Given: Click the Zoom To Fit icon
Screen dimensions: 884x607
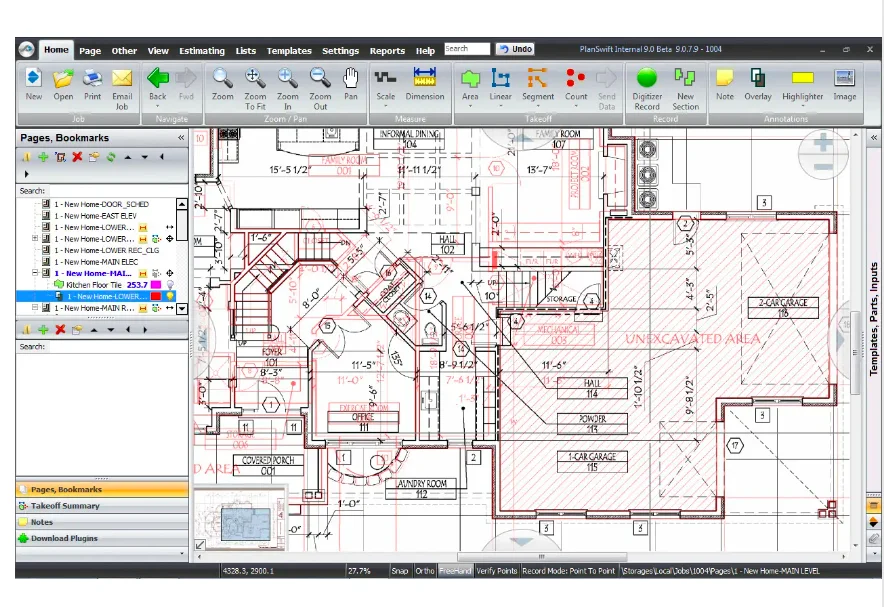Looking at the screenshot, I should click(x=255, y=83).
